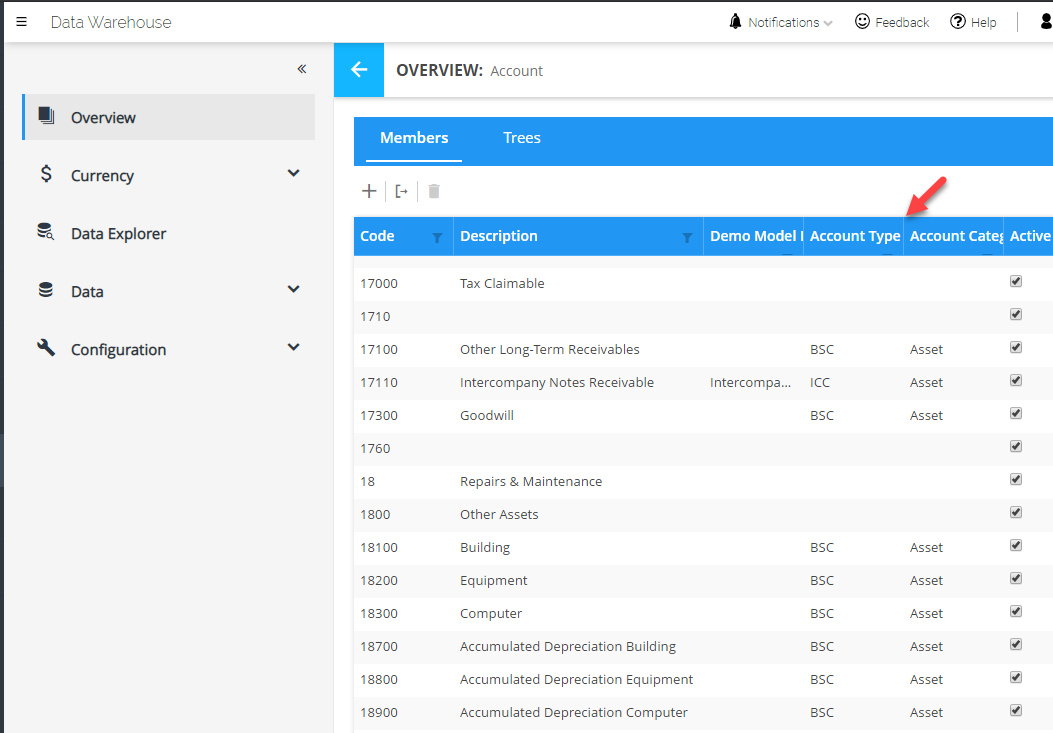Click the export members icon
The width and height of the screenshot is (1053, 733).
click(401, 191)
